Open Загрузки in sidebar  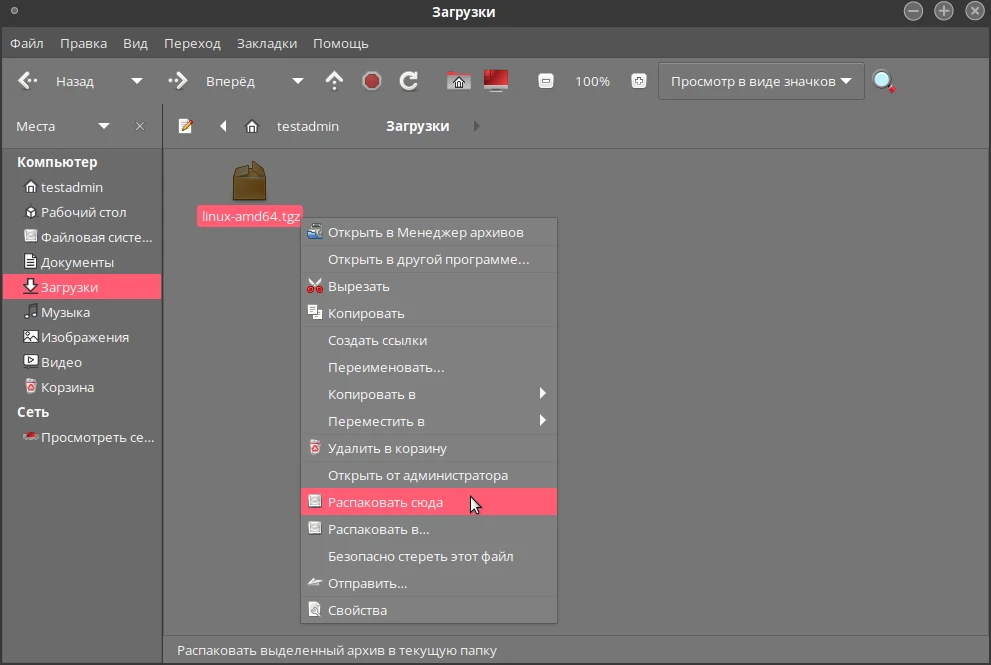pyautogui.click(x=82, y=287)
